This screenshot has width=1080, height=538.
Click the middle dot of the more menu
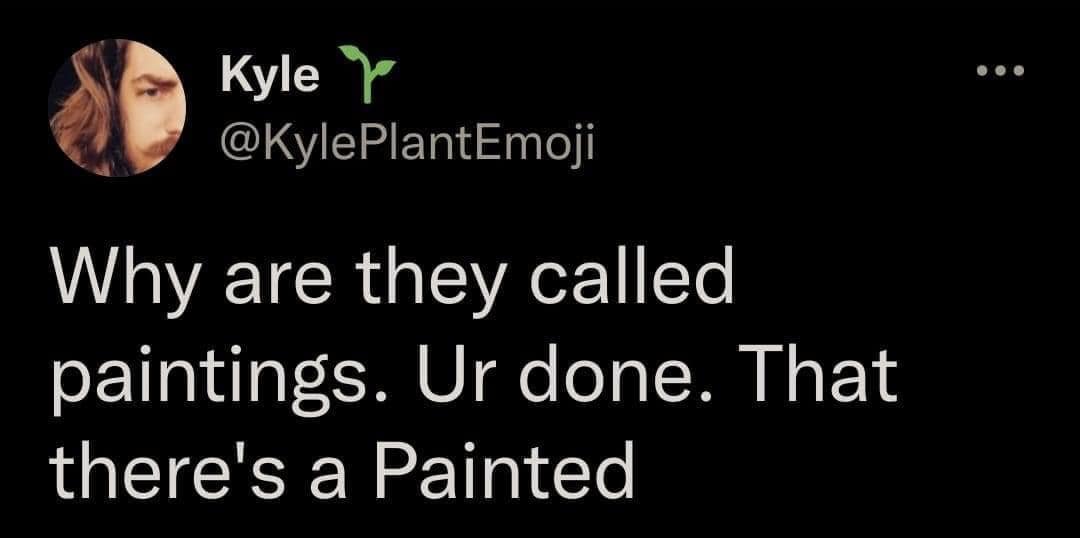click(1000, 74)
